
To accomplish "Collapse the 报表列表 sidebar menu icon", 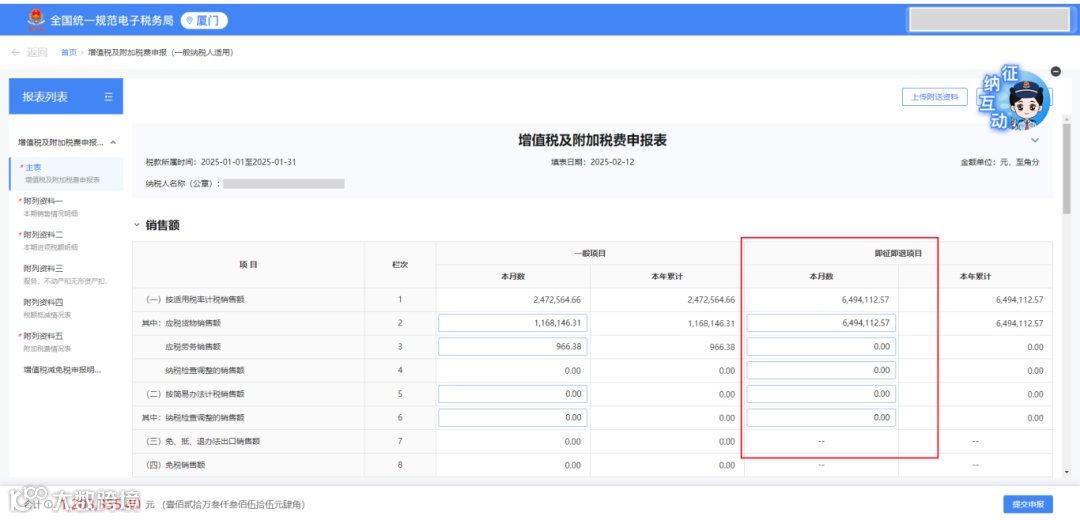I will (x=109, y=97).
